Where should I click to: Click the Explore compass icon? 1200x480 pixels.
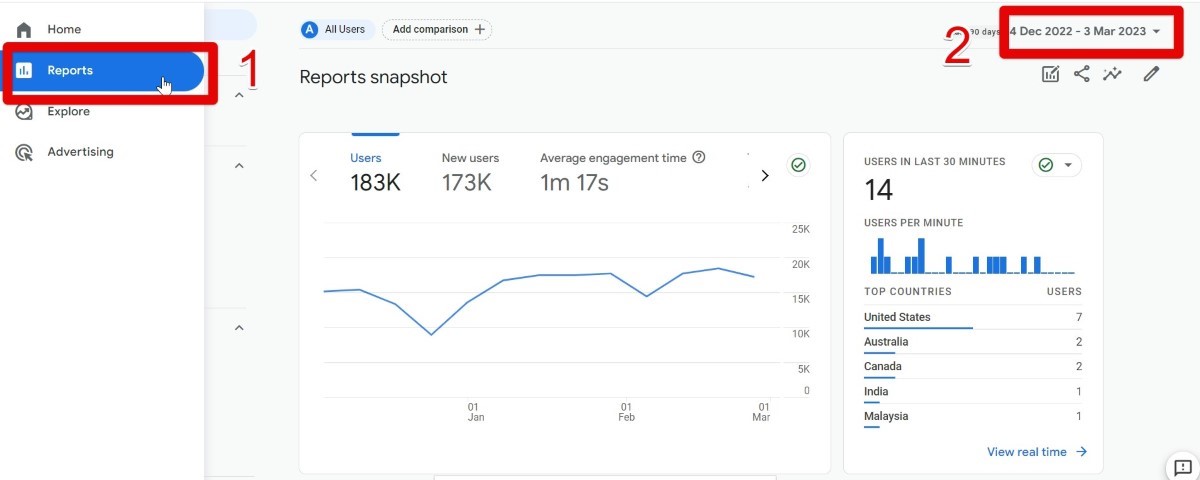point(24,111)
